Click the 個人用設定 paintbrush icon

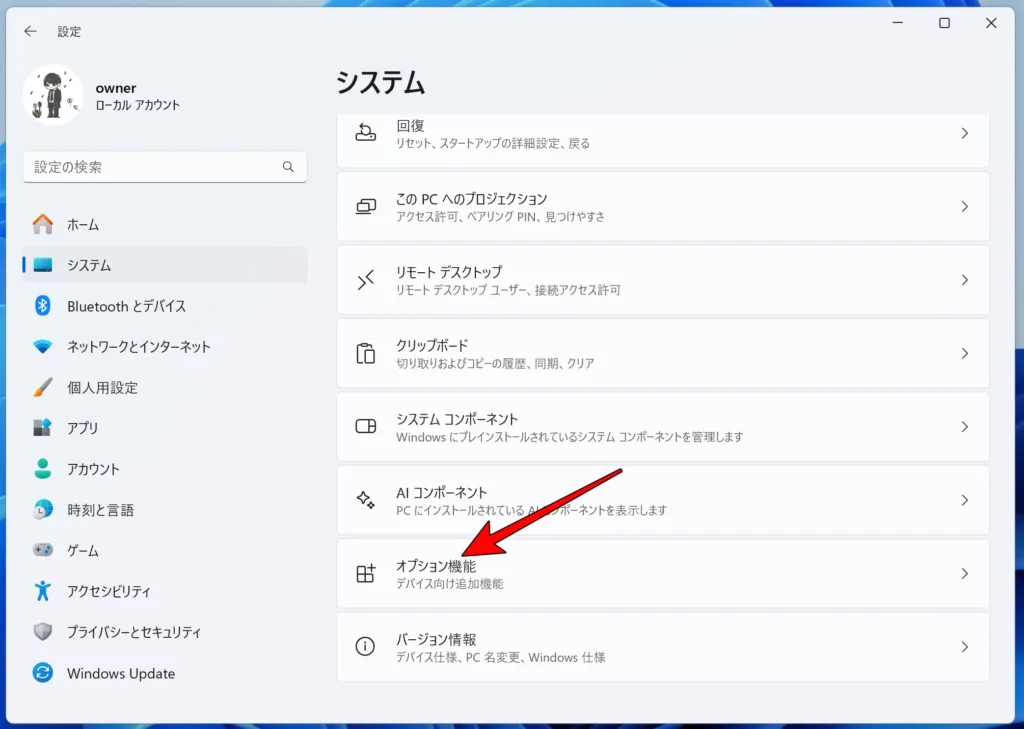point(42,388)
